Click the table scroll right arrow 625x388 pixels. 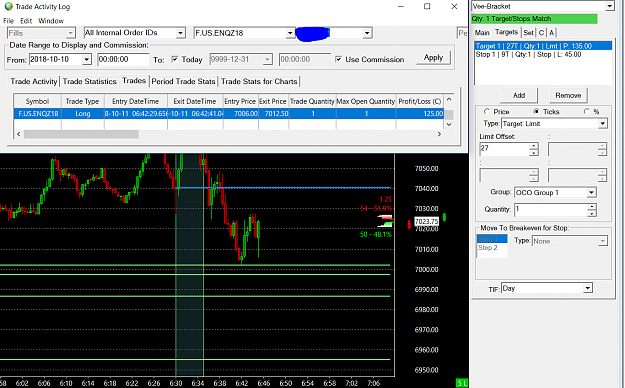click(x=439, y=134)
